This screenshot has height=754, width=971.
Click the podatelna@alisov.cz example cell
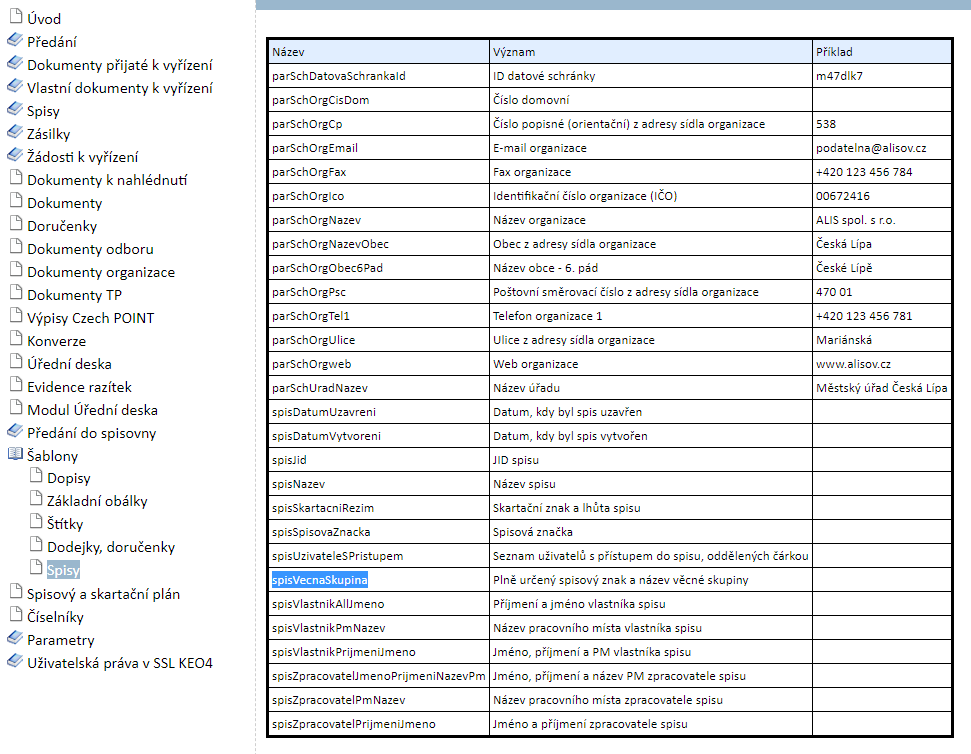[x=870, y=148]
